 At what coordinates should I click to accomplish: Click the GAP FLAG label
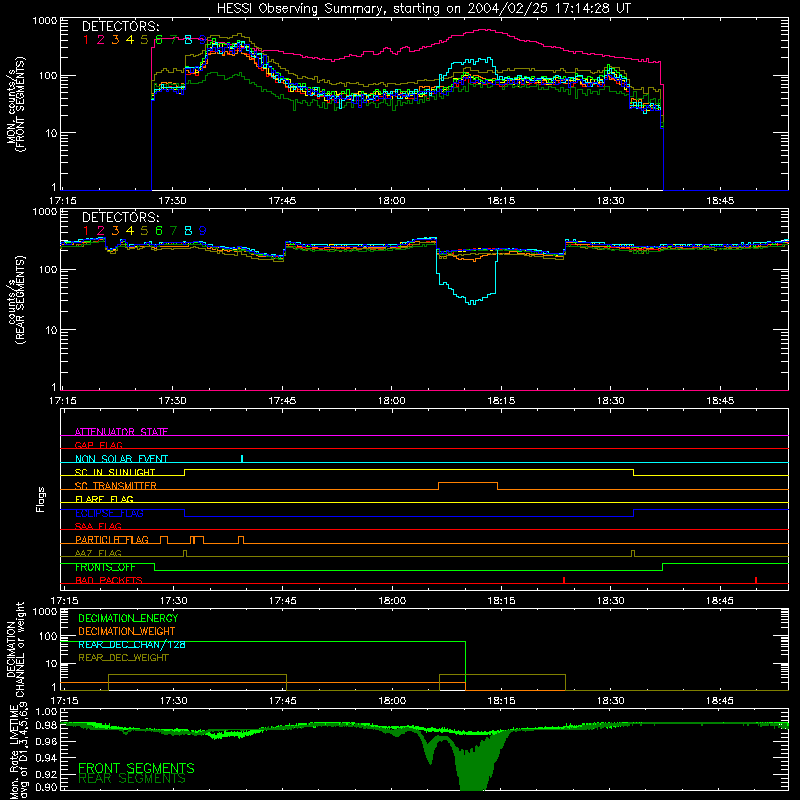coord(98,445)
